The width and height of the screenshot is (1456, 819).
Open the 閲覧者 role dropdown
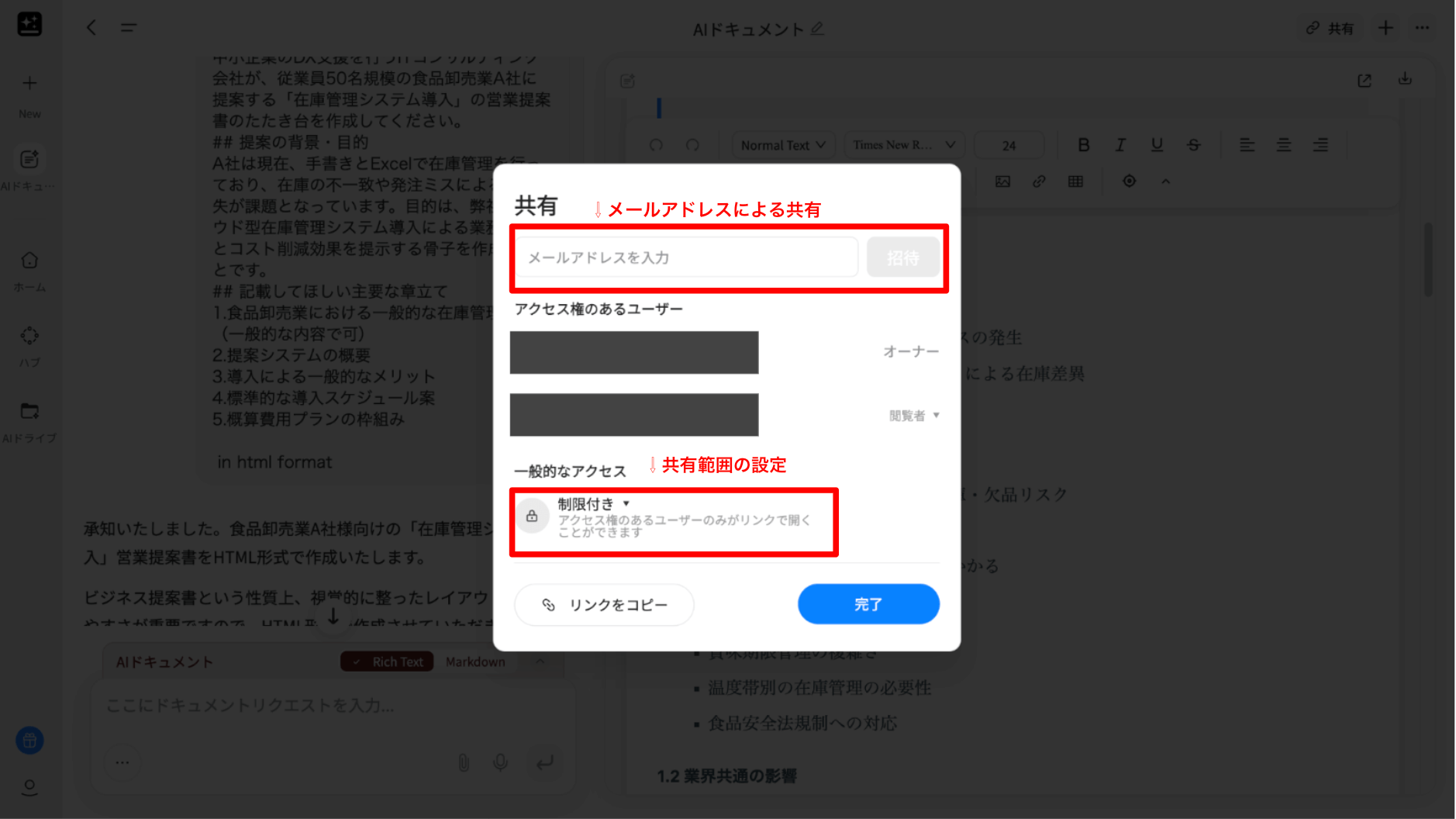[x=914, y=416]
